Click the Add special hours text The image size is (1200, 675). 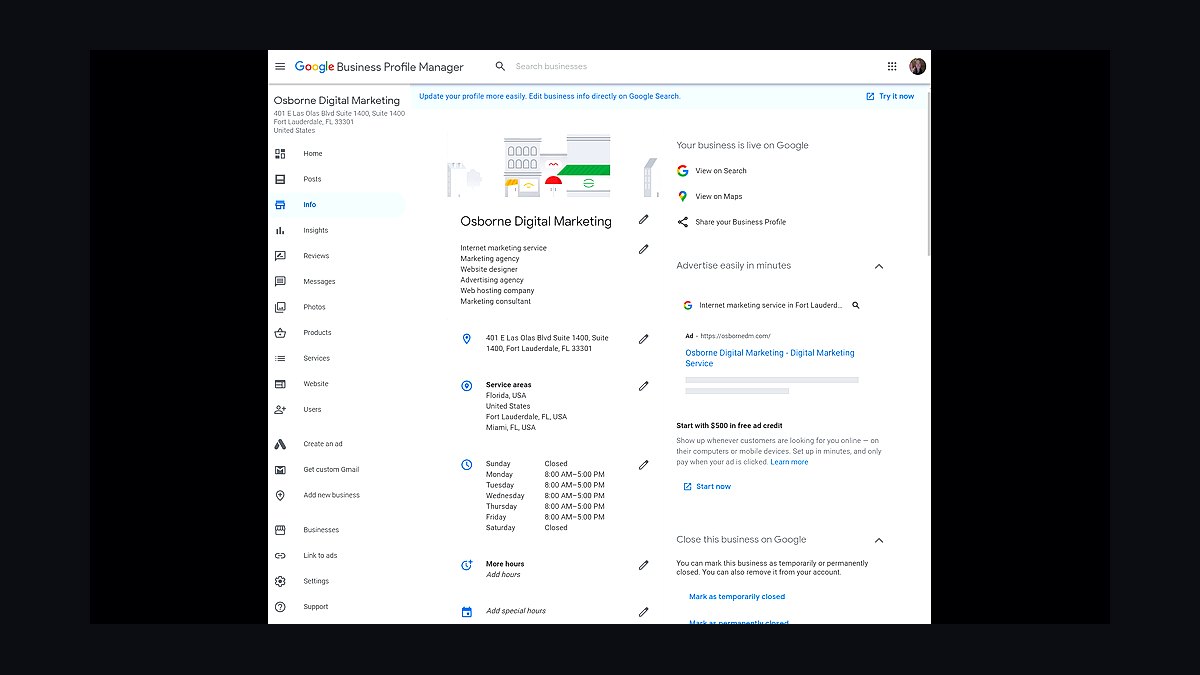tap(516, 611)
